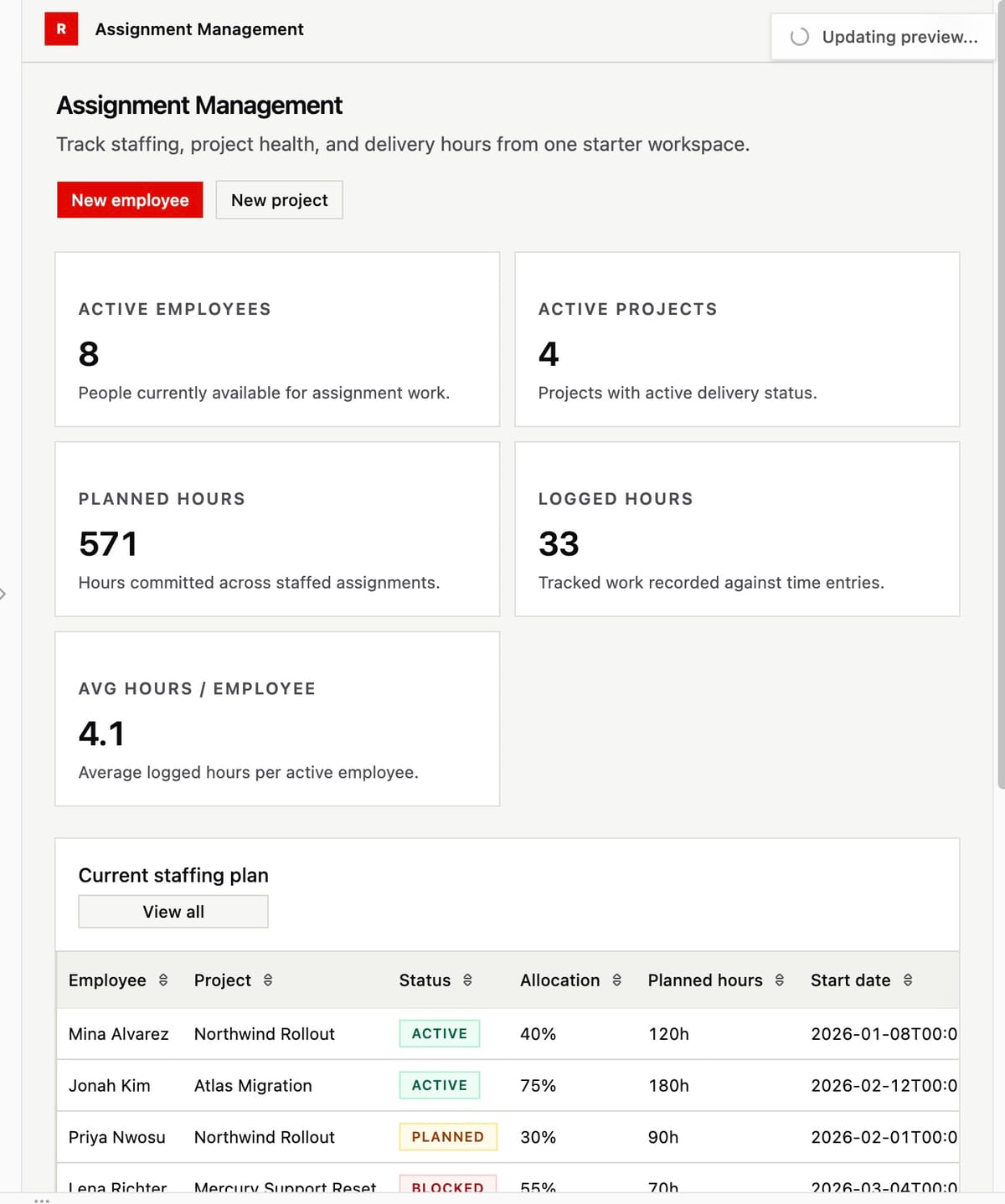Open View all staffing plan
The width and height of the screenshot is (1005, 1204).
tap(173, 912)
